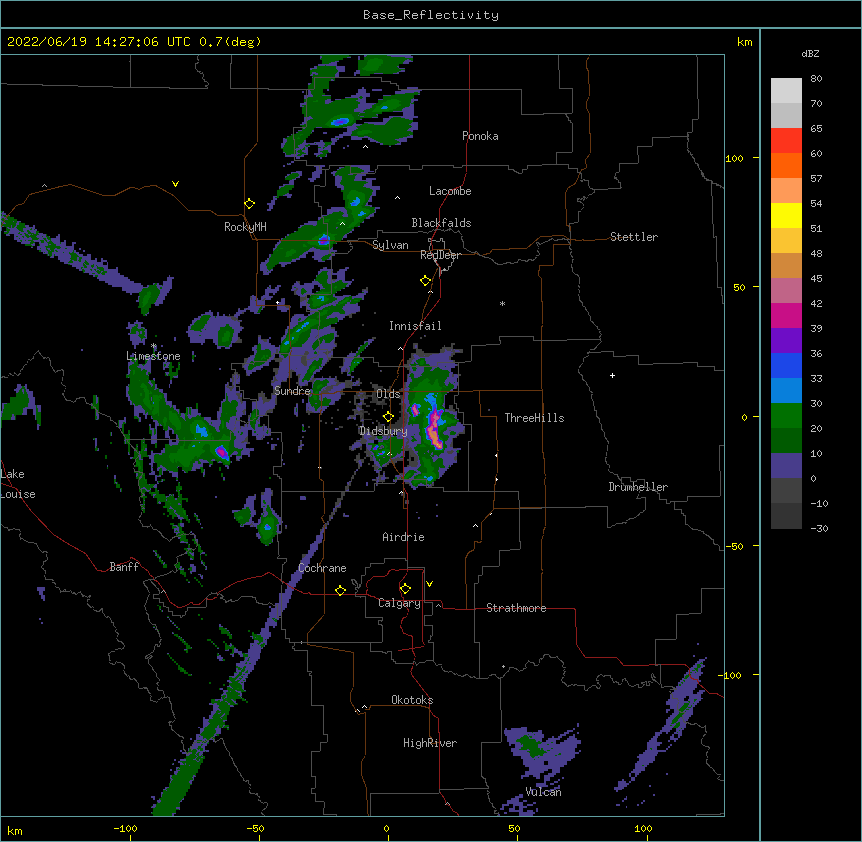
Task: Select the white asterisk marker east of Innisfail
Action: [x=502, y=303]
